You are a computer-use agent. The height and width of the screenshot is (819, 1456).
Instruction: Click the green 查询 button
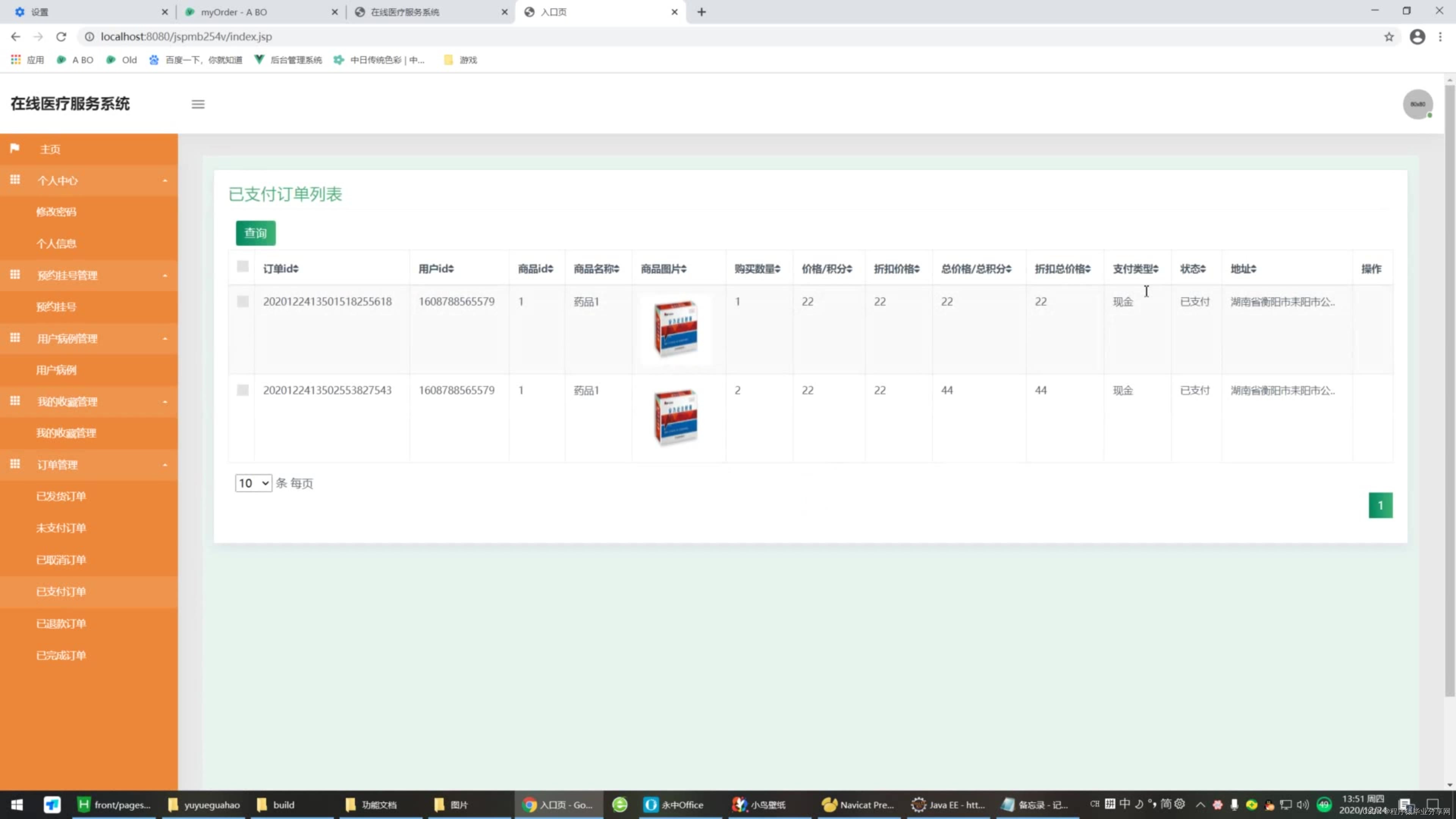click(256, 233)
